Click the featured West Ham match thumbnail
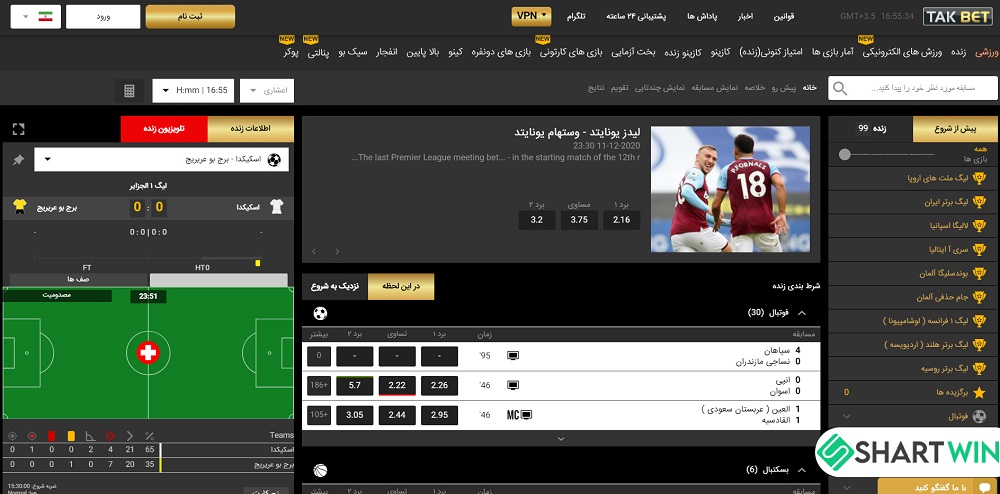1000x494 pixels. coord(730,189)
